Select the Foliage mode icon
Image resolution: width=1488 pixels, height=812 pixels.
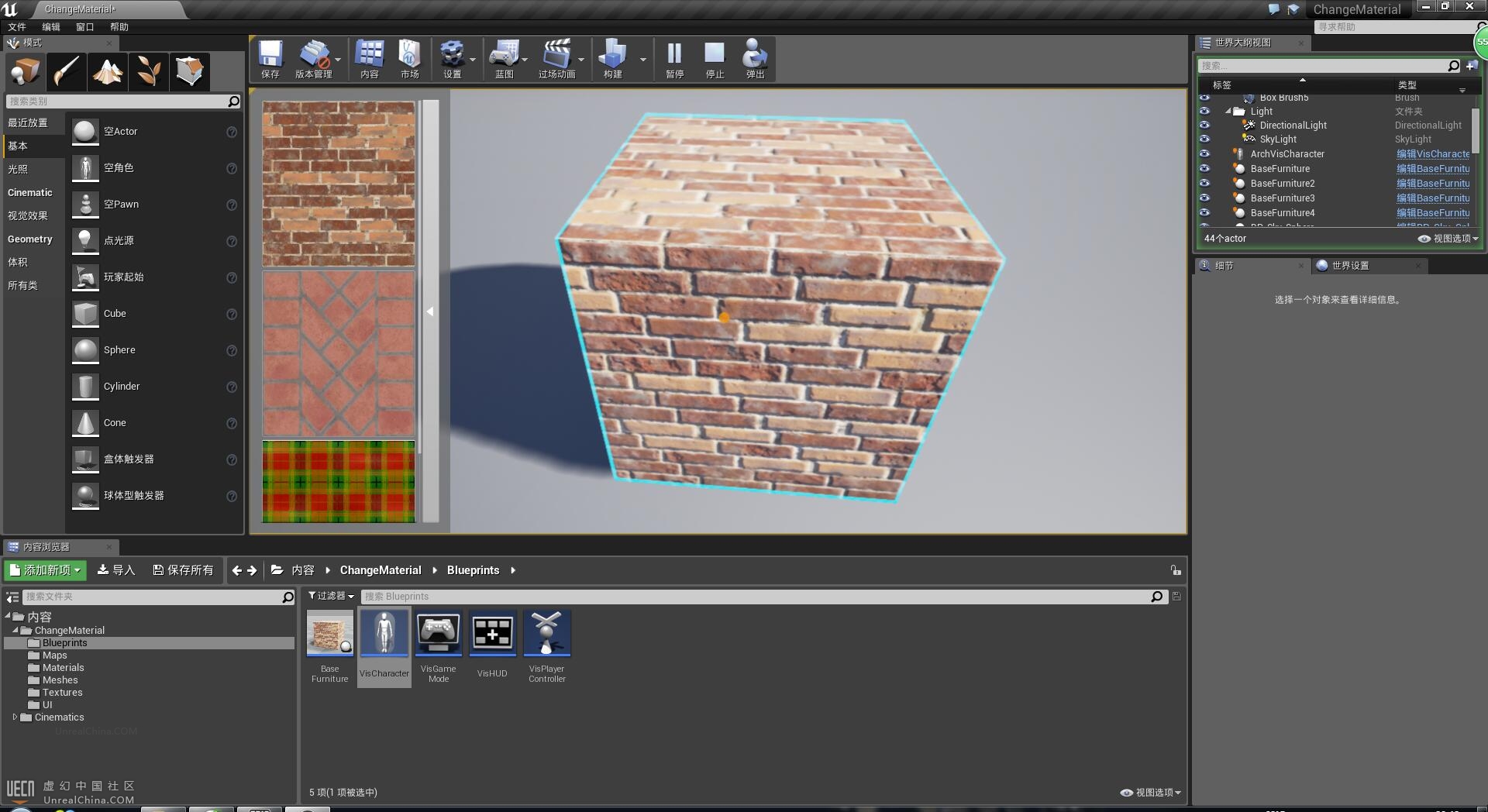point(149,72)
